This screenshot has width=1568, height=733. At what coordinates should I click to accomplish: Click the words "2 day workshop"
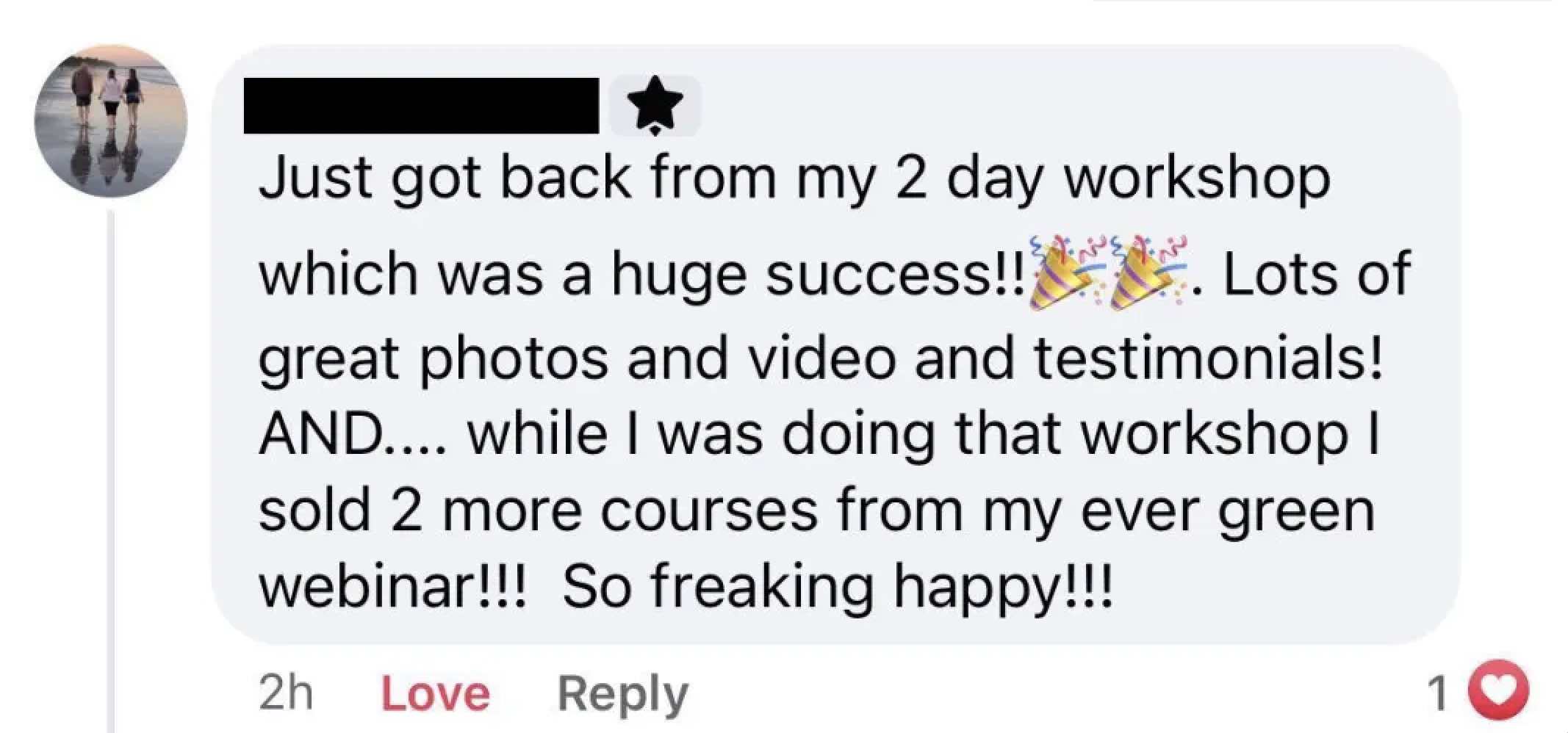click(1113, 178)
